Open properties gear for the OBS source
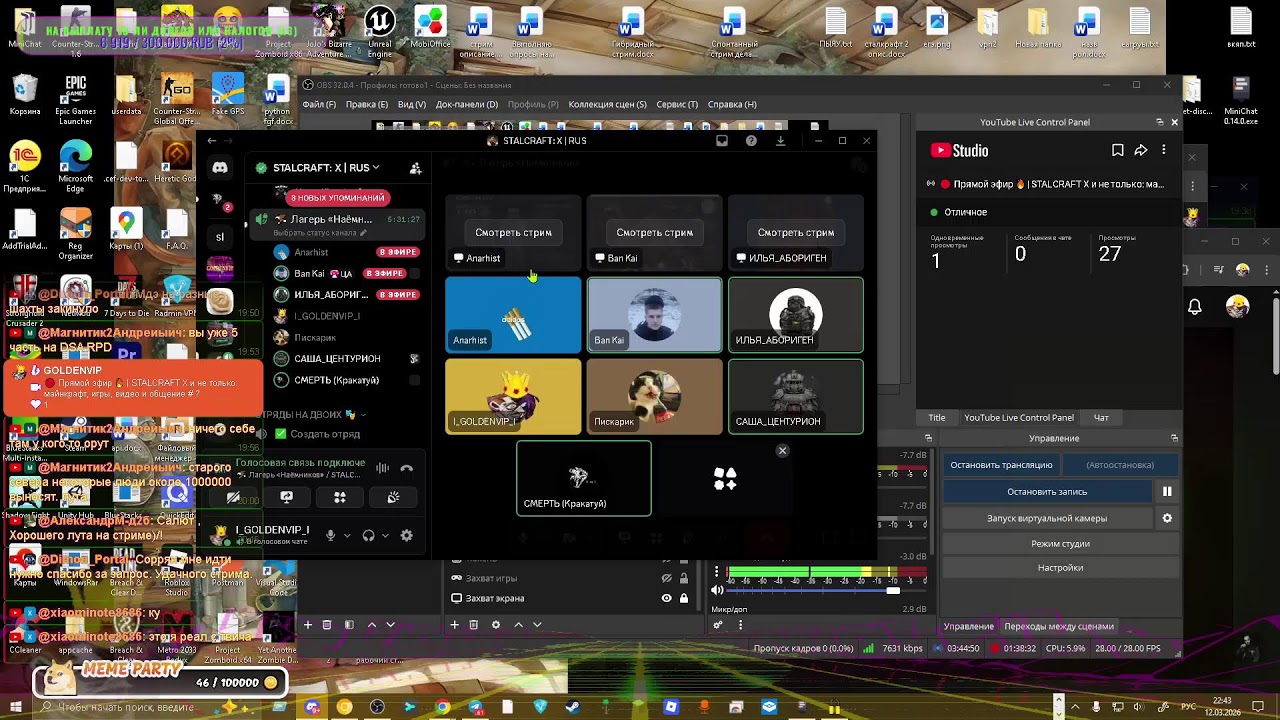 tap(495, 625)
